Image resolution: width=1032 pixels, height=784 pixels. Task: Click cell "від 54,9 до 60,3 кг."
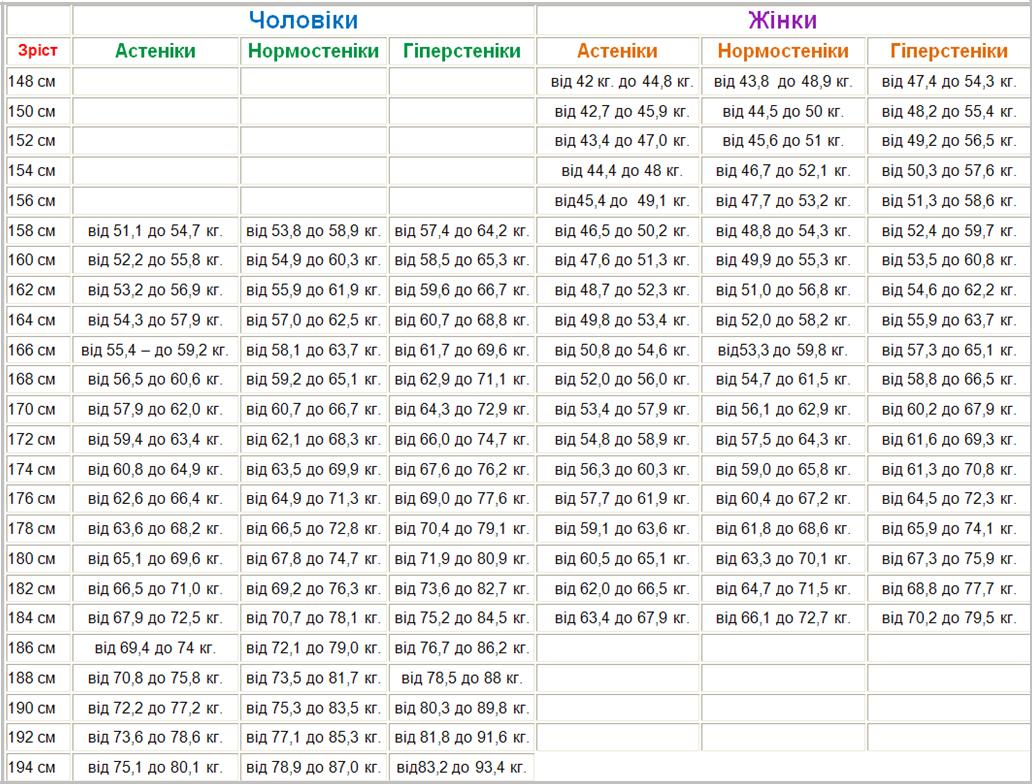coord(313,260)
